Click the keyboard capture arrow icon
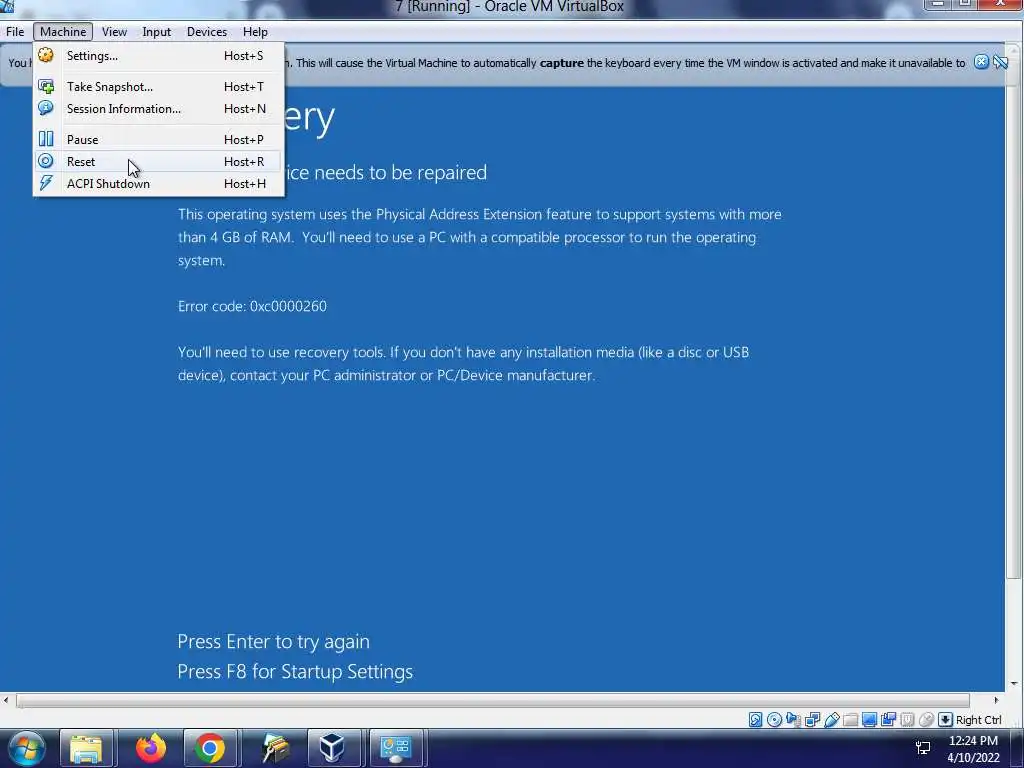This screenshot has width=1024, height=768. 945,720
